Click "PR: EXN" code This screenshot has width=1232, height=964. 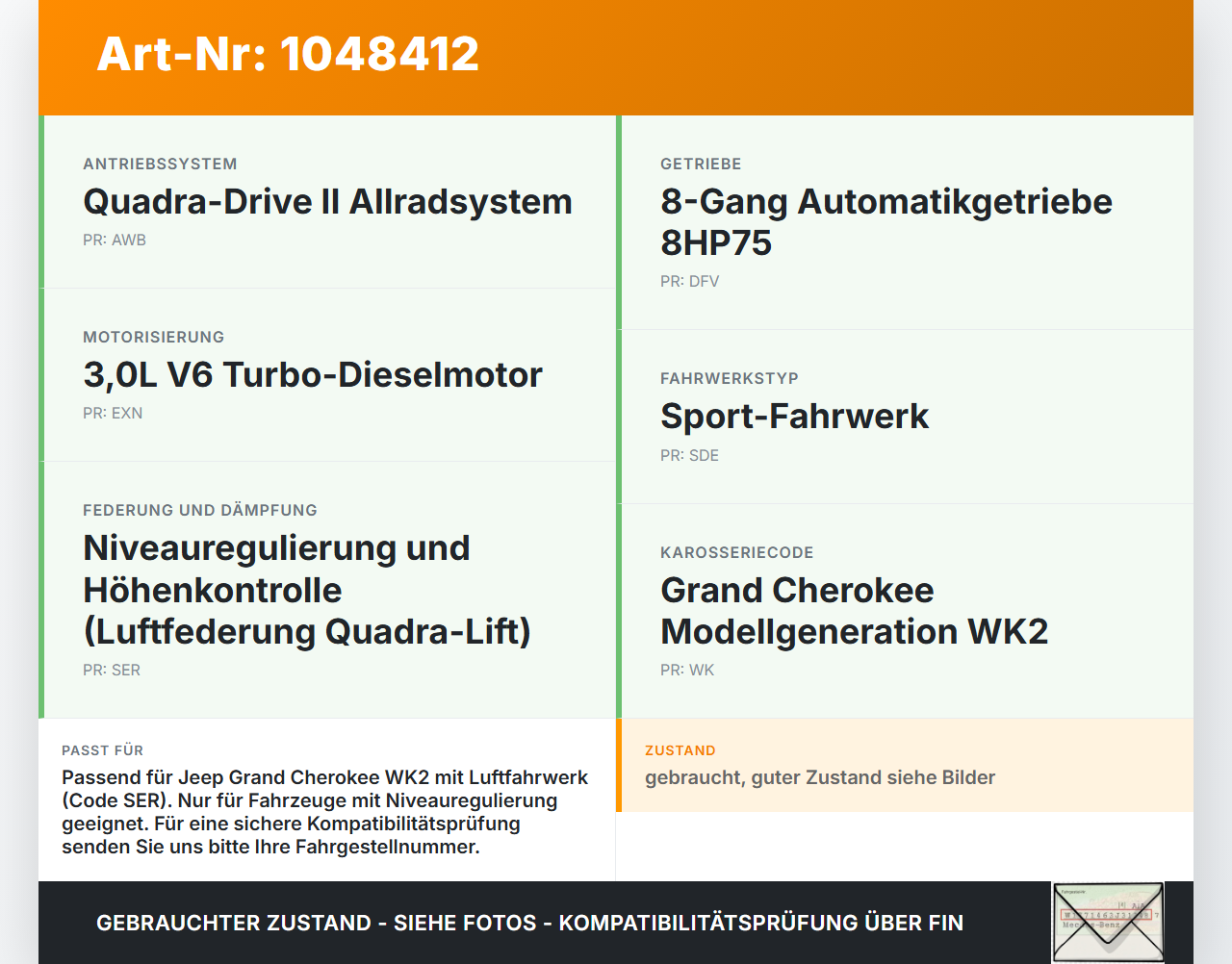(x=113, y=414)
